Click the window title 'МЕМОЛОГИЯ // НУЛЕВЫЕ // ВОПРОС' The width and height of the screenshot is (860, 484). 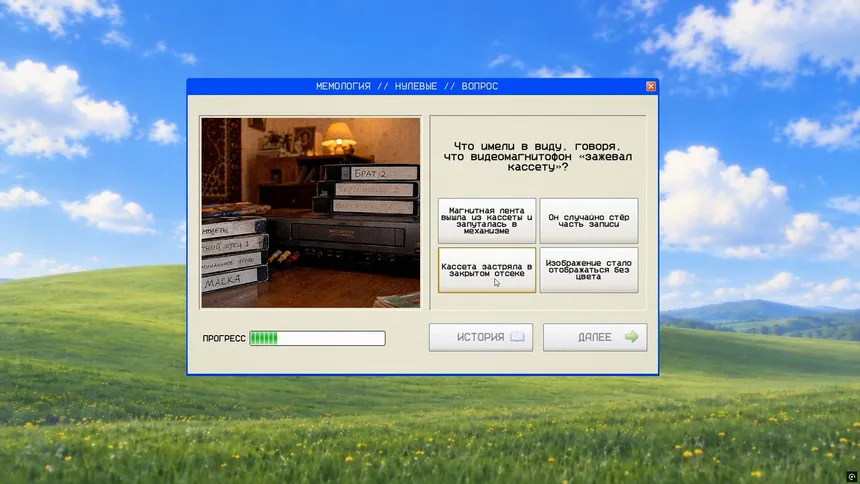point(407,86)
